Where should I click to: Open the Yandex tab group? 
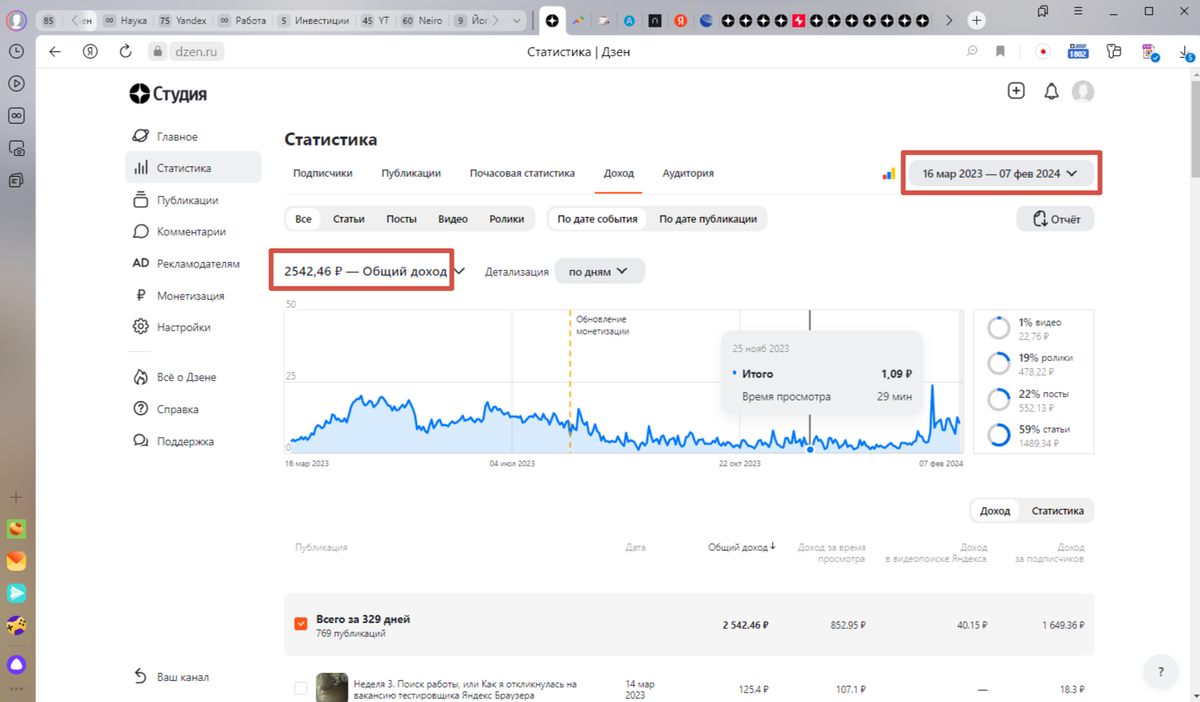pos(181,20)
